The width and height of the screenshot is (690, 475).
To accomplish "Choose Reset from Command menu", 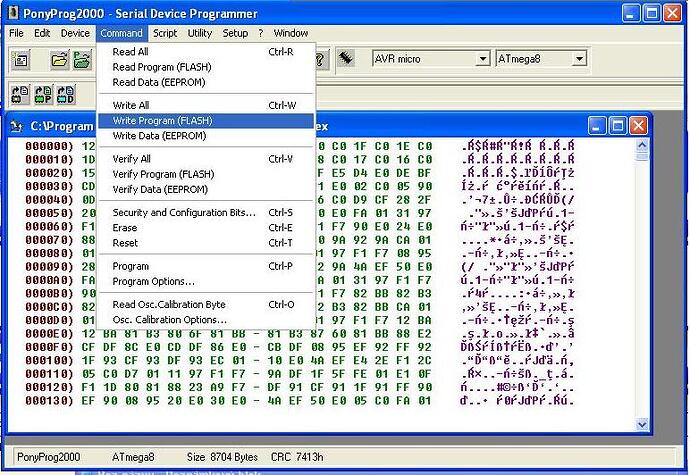I will tap(206, 243).
